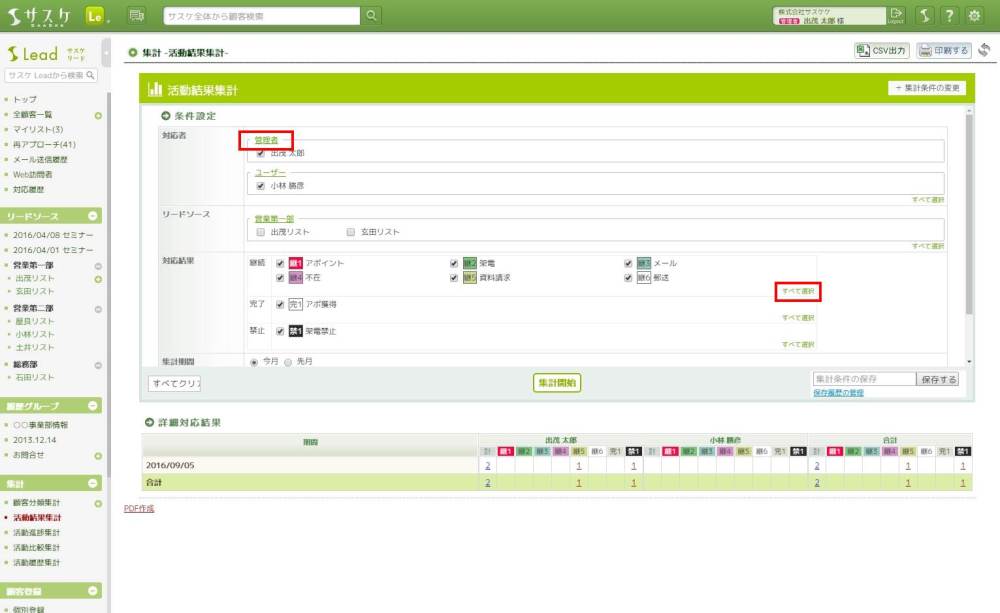Click the Le app switcher icon
The image size is (1000, 613).
click(x=95, y=16)
